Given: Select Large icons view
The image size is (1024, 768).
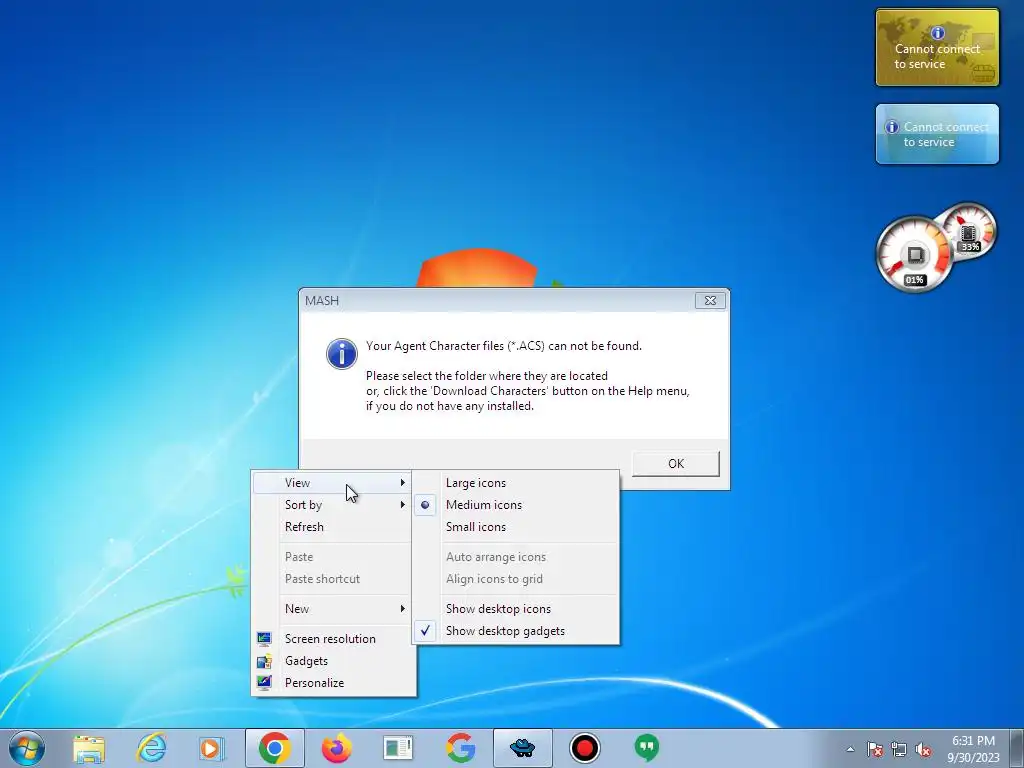Looking at the screenshot, I should 515,483.
